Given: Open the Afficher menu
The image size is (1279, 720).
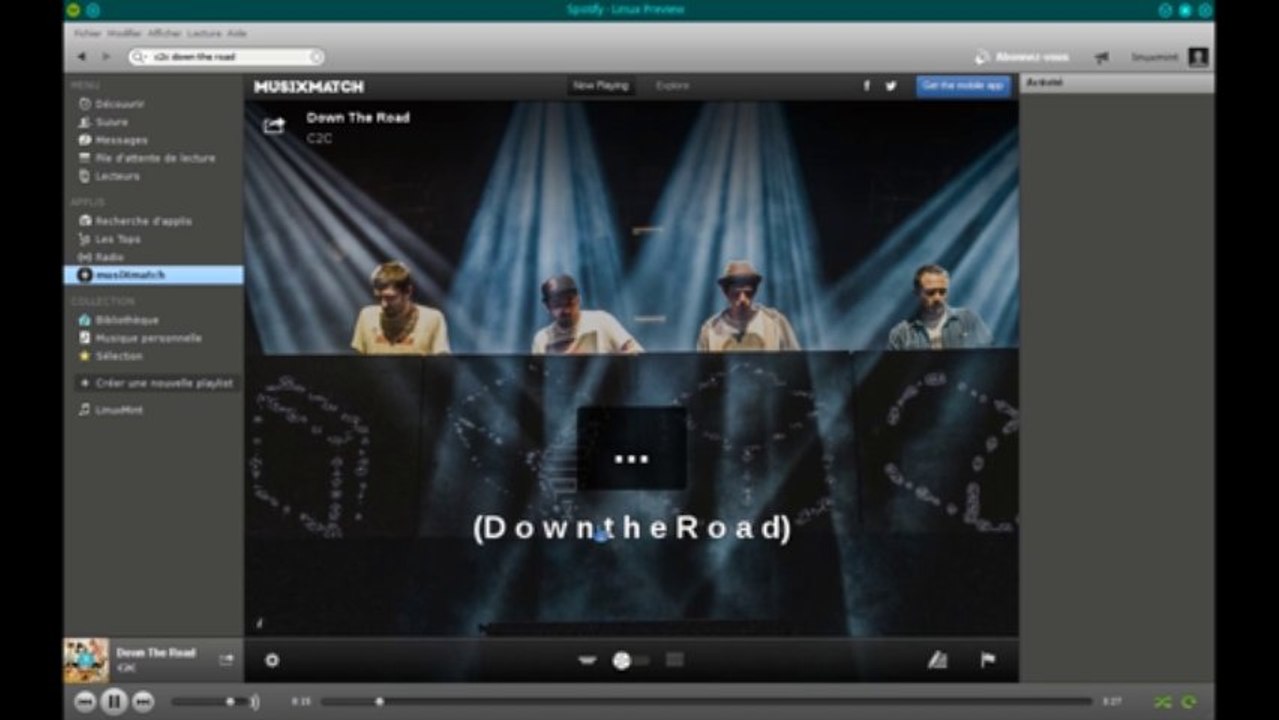Looking at the screenshot, I should [164, 33].
